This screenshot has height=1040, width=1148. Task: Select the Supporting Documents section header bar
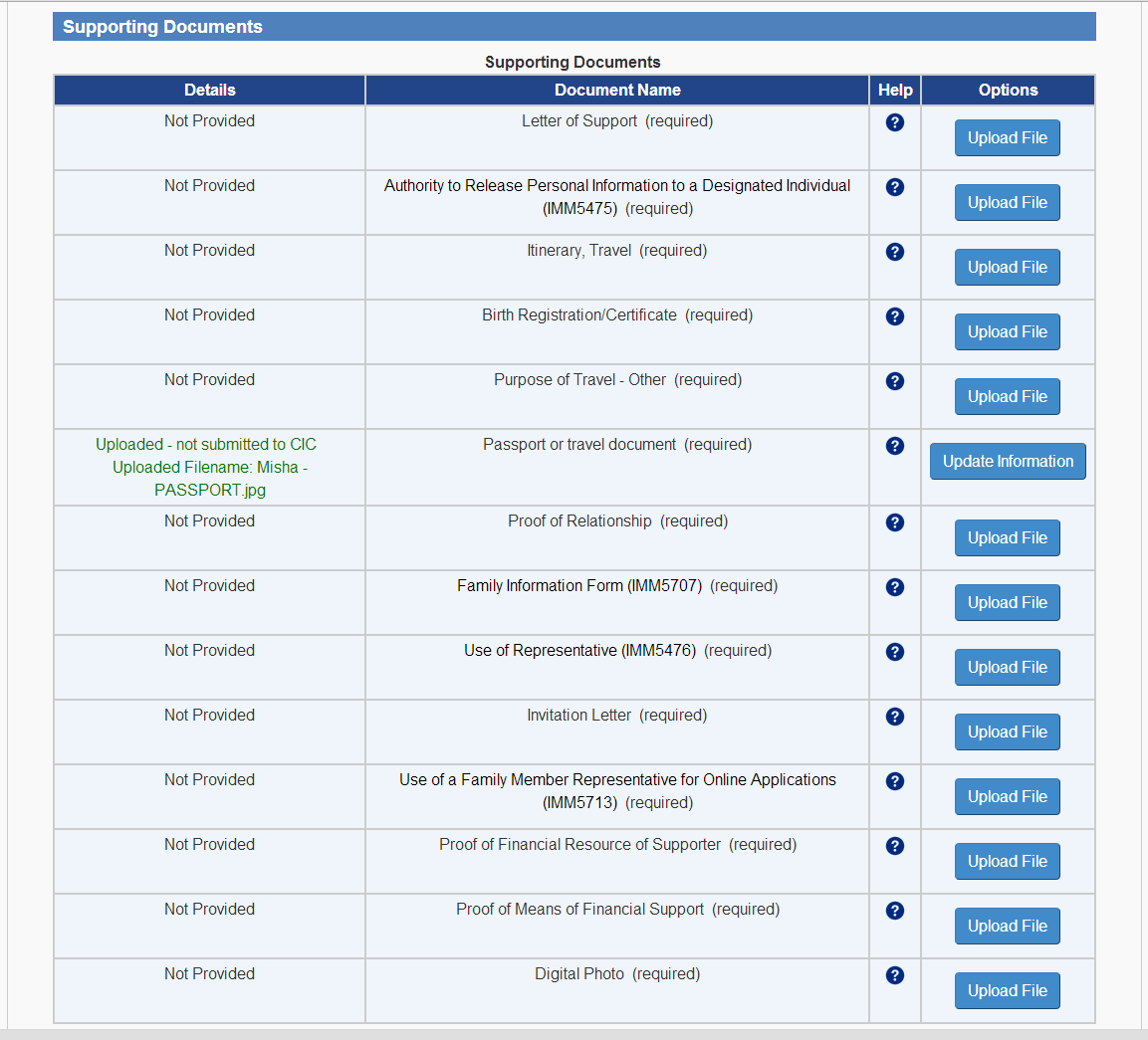coord(574,26)
